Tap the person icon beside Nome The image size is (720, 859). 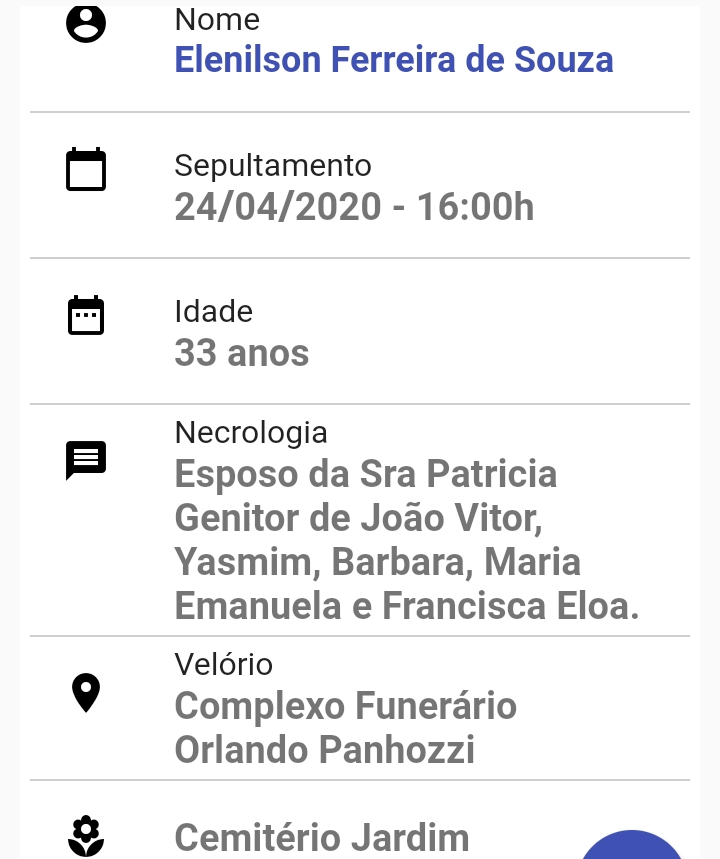[86, 23]
